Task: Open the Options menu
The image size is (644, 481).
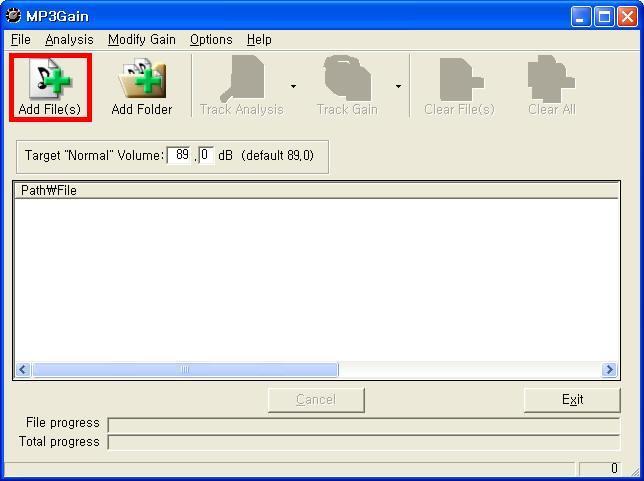Action: [x=211, y=40]
